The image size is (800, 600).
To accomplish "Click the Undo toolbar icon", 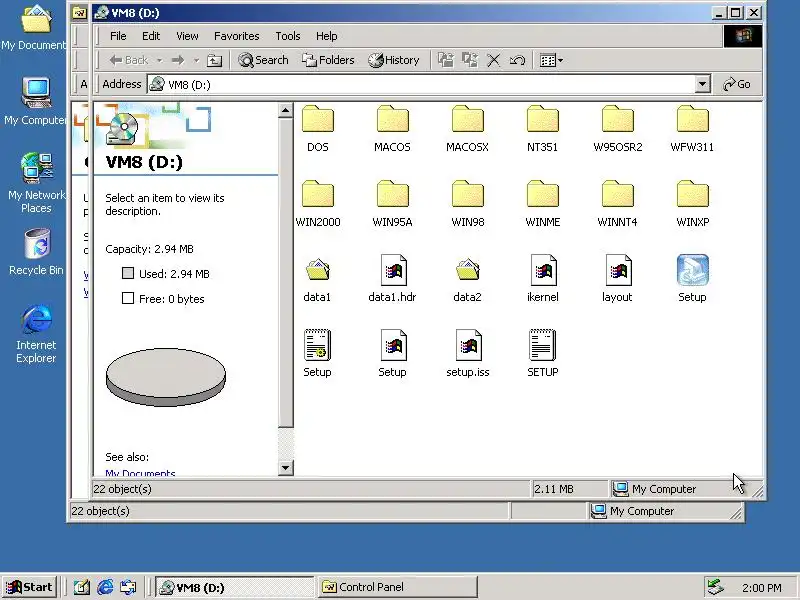I will (x=517, y=60).
